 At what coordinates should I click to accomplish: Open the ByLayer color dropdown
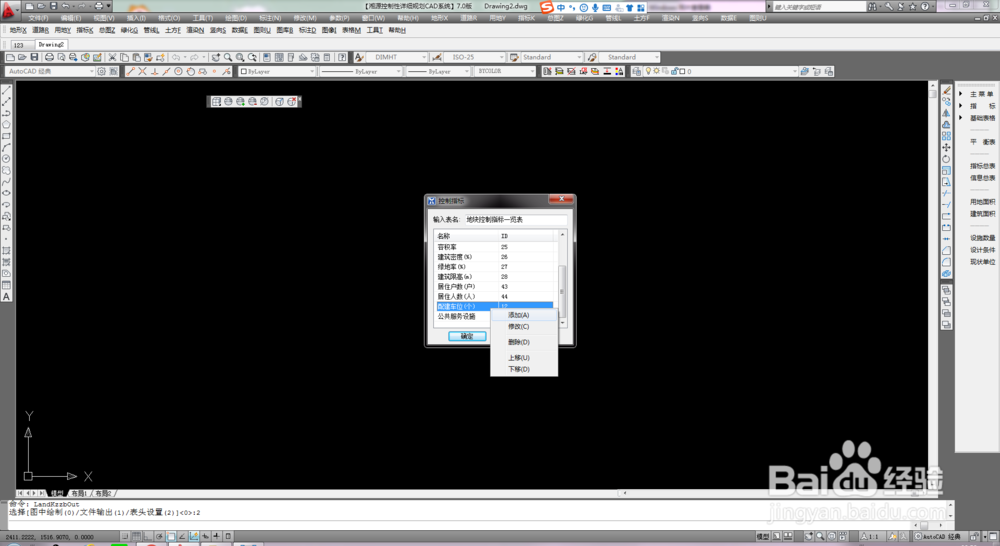(x=277, y=71)
